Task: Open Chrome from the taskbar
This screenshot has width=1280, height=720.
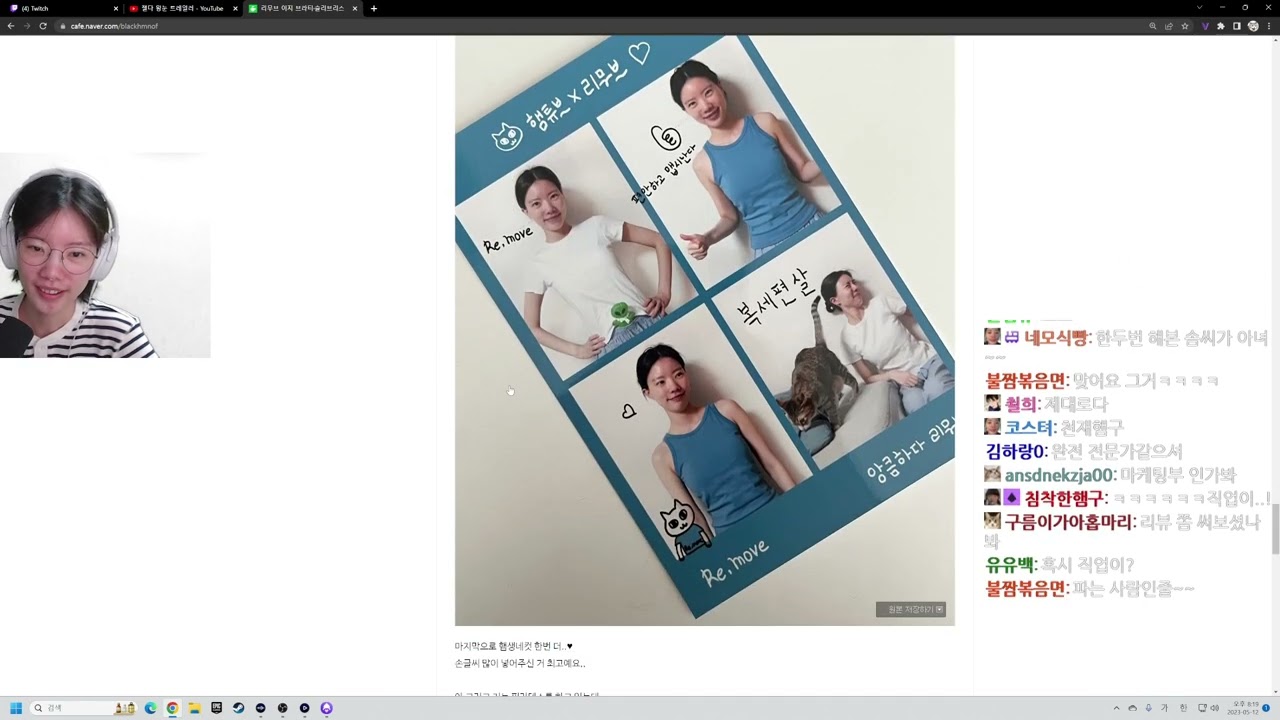Action: pos(172,708)
